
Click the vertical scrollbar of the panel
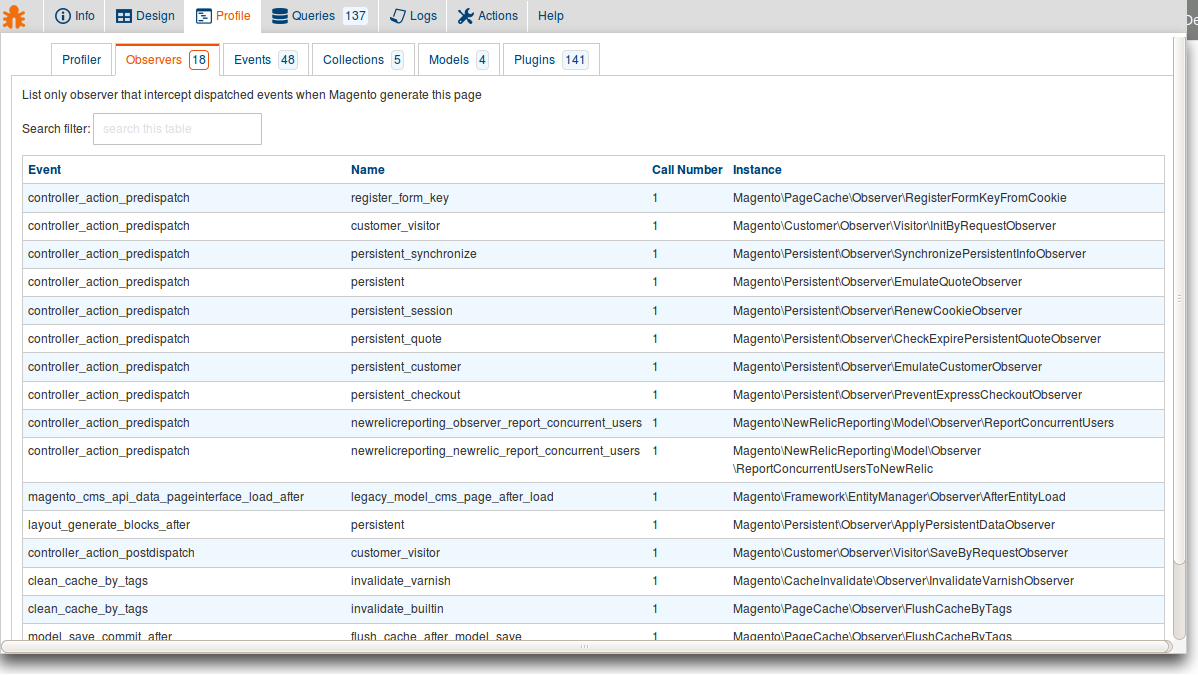coord(1180,298)
